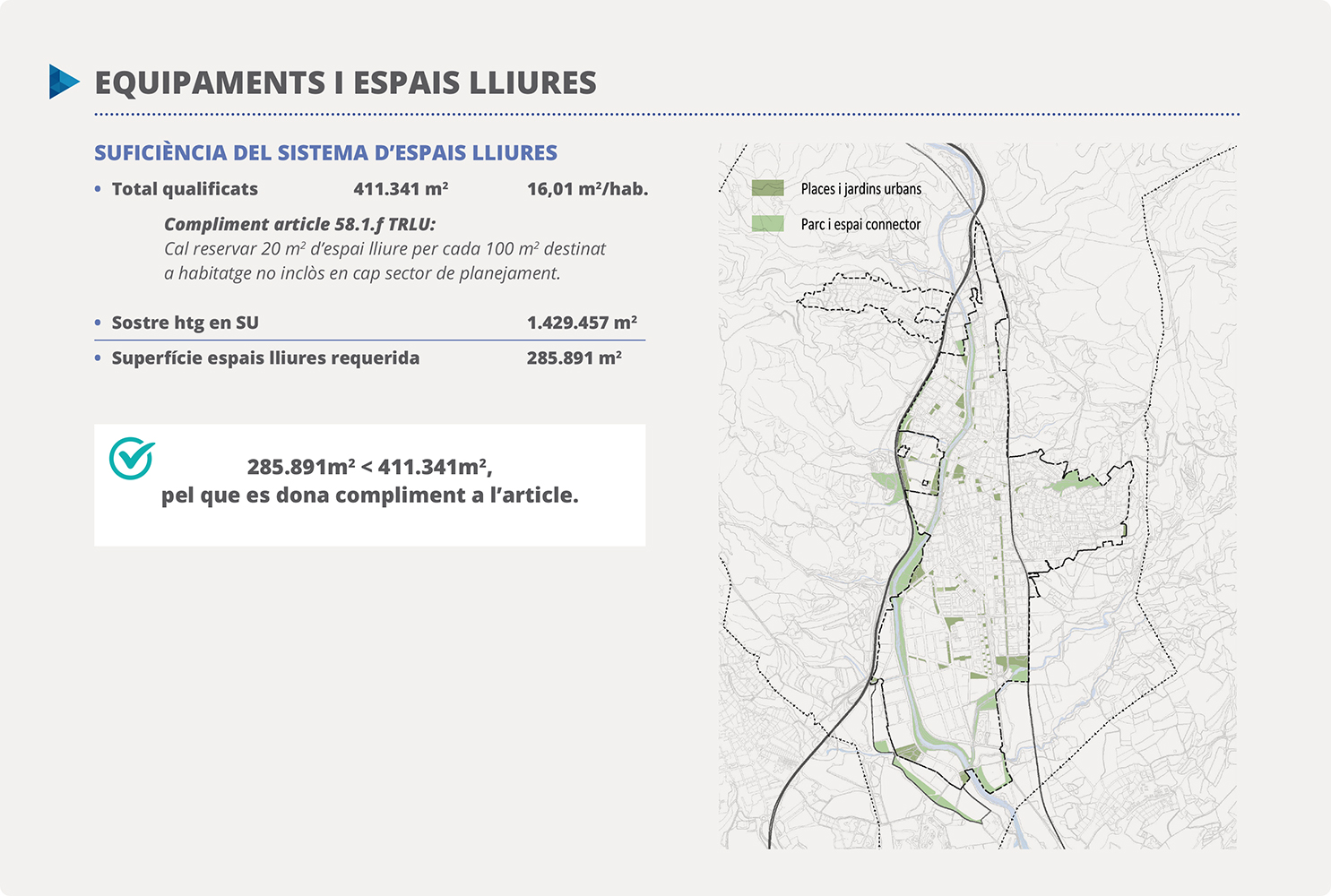Click the Suficiència del sistema d'espais lliures heading
The image size is (1331, 896).
[325, 153]
